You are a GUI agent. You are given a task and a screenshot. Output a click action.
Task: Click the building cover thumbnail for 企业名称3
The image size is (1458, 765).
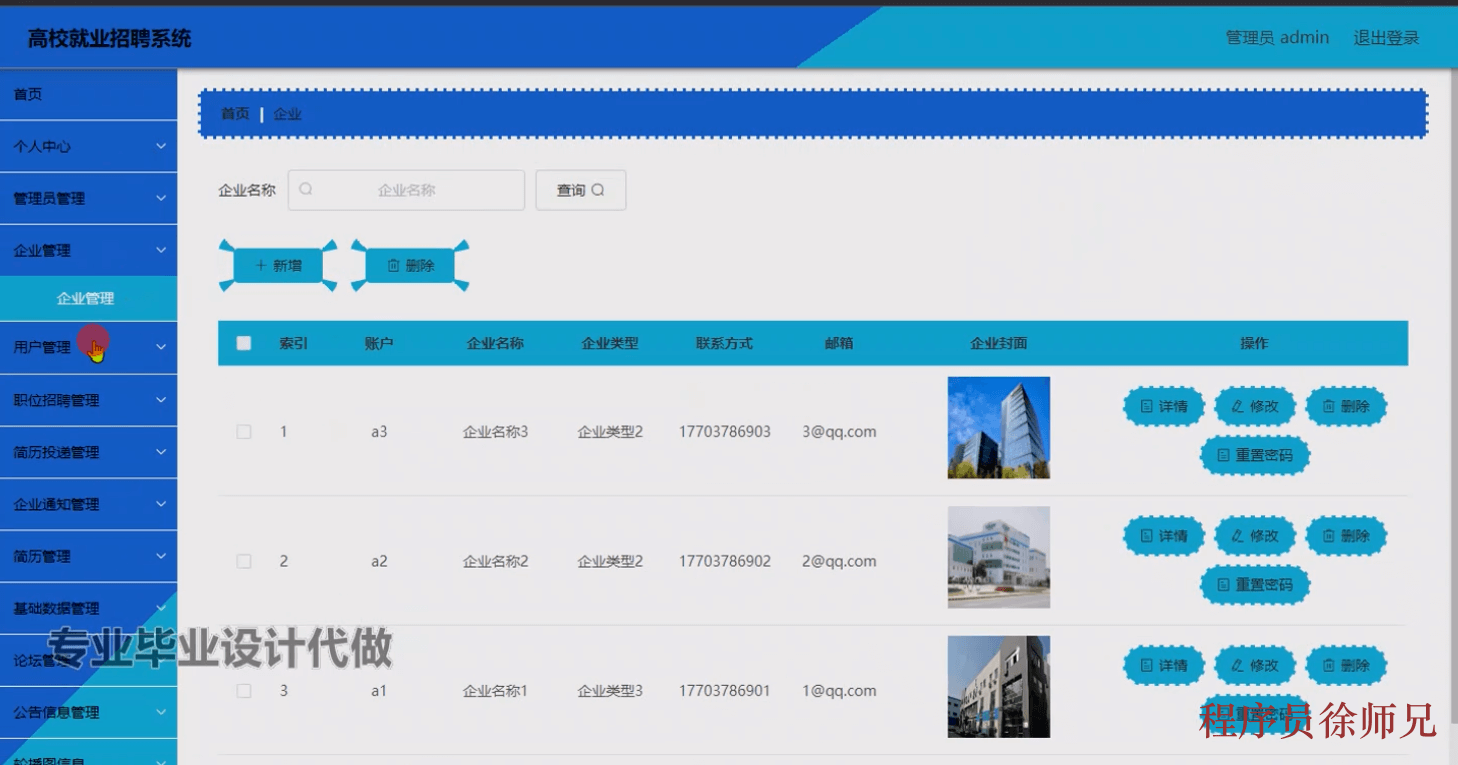(998, 426)
